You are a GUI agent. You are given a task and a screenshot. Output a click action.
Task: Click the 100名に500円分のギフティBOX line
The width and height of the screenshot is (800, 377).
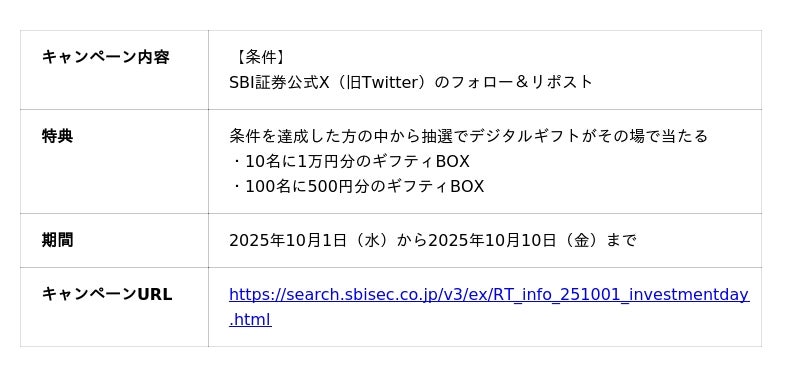point(357,187)
